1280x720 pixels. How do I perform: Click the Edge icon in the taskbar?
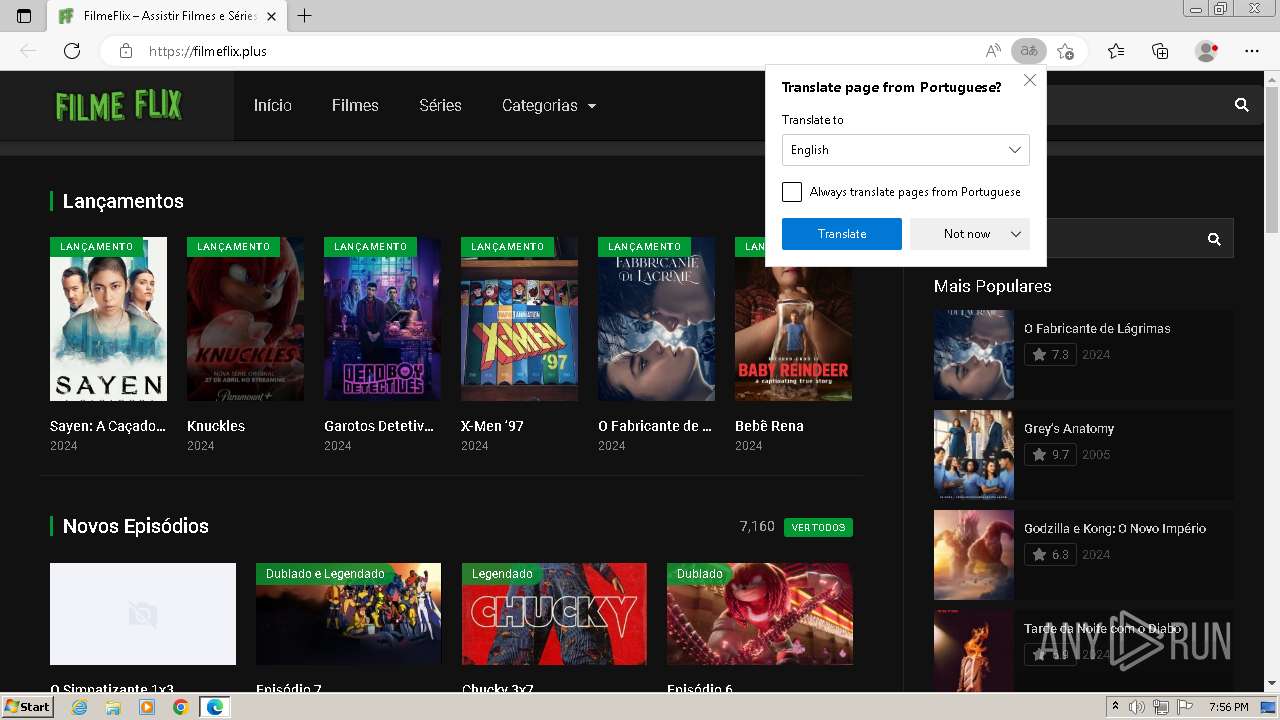pos(214,707)
